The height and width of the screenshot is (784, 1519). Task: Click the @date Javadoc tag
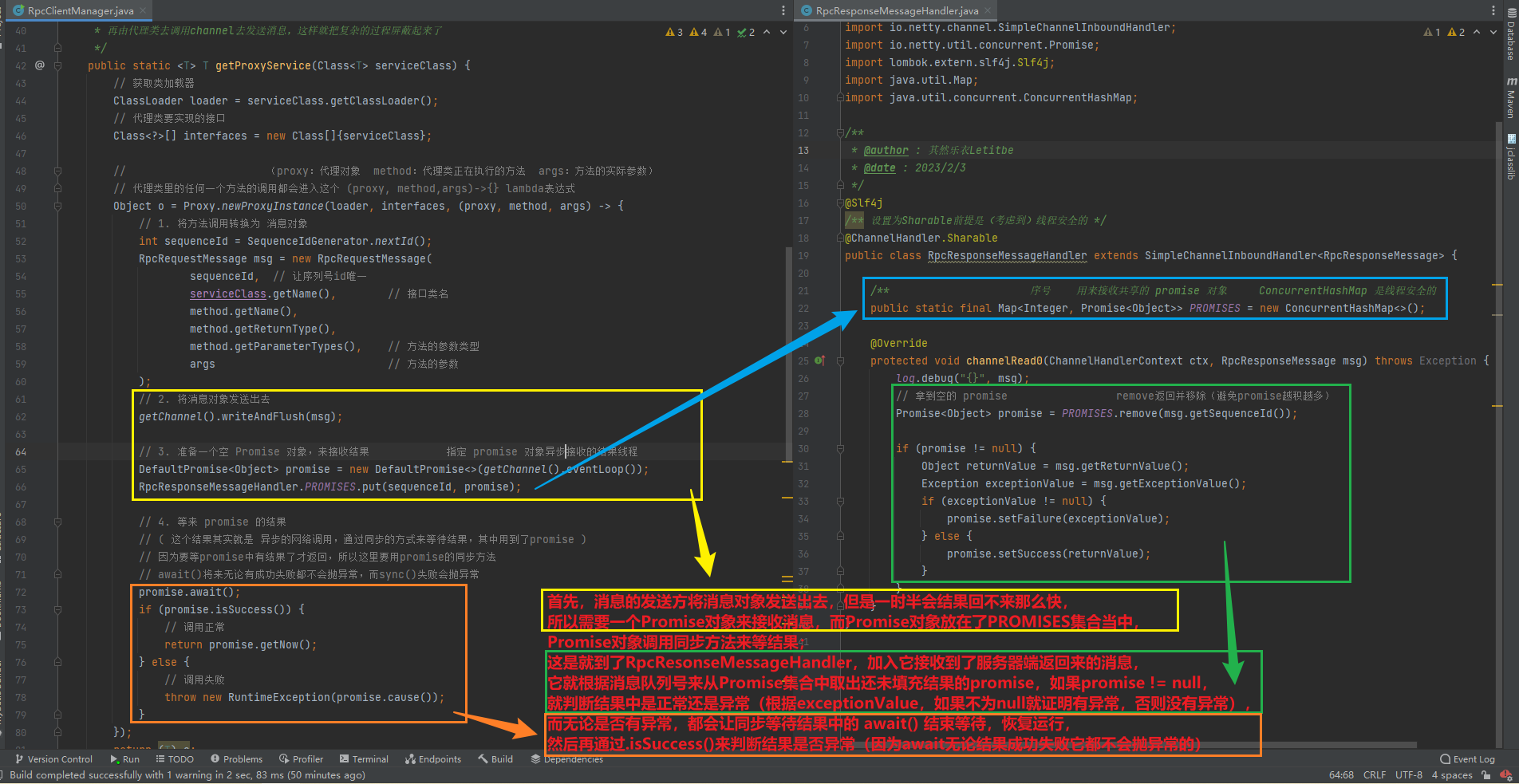click(x=880, y=167)
